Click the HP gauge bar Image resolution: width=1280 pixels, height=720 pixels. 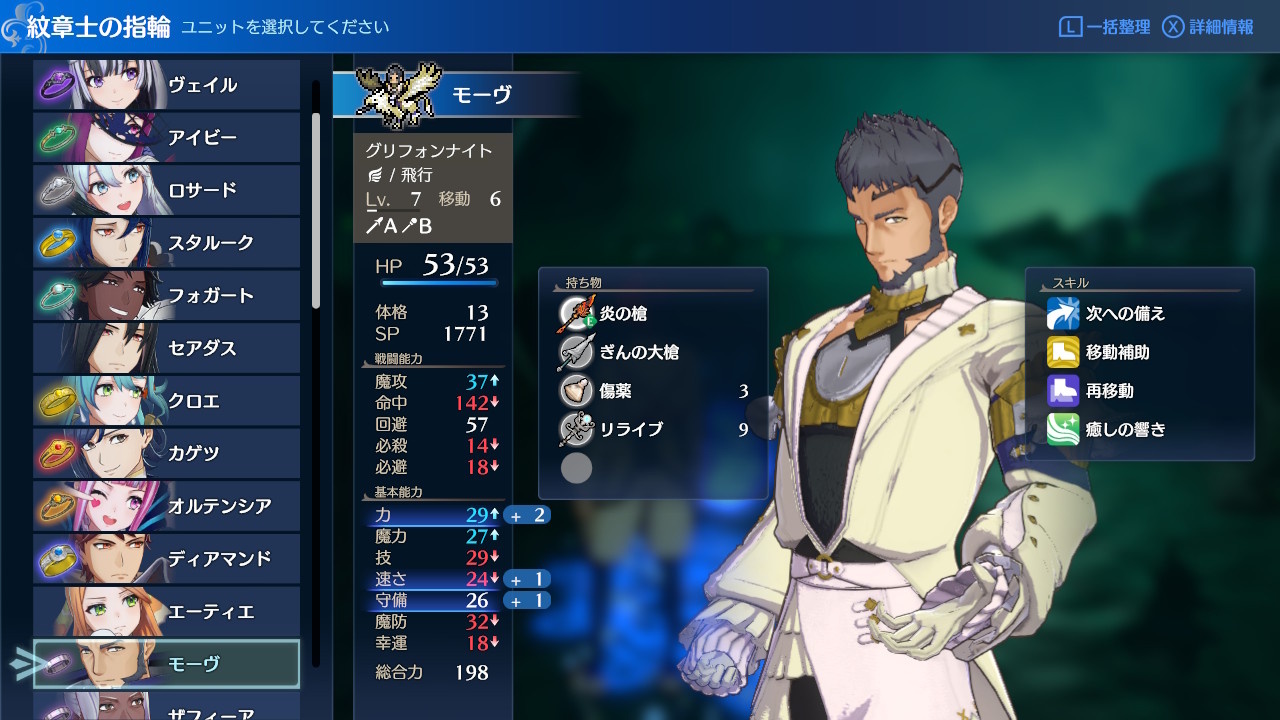(439, 284)
